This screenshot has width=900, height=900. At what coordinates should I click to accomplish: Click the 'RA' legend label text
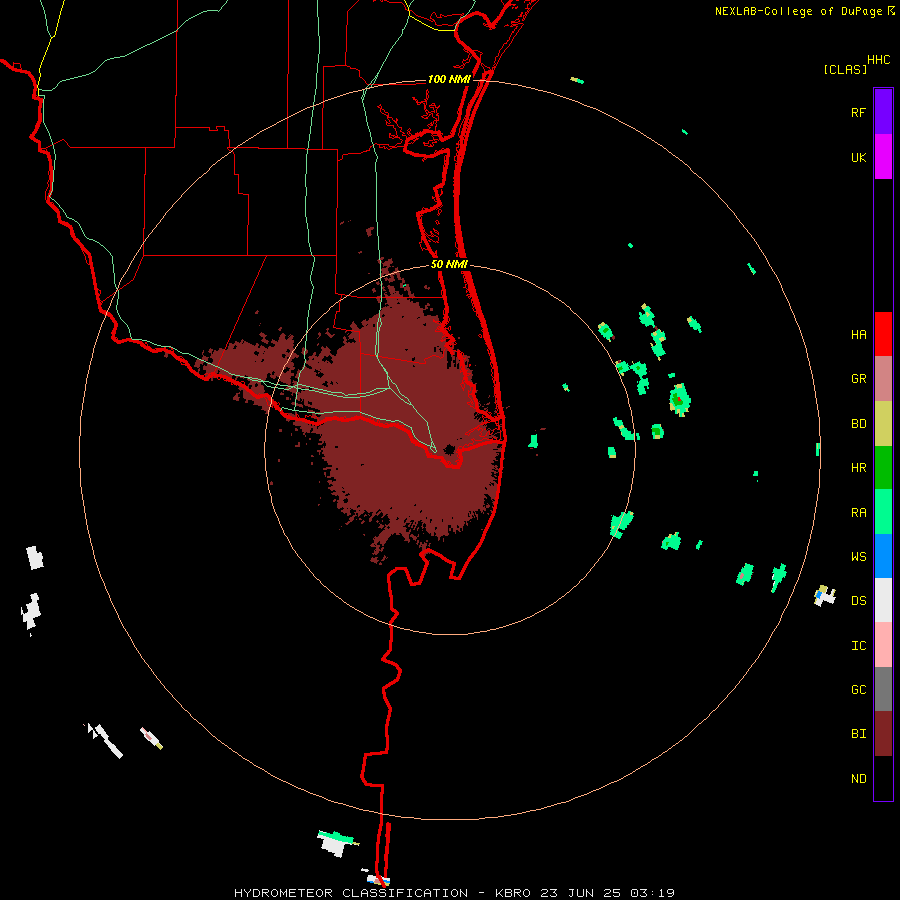click(x=858, y=513)
